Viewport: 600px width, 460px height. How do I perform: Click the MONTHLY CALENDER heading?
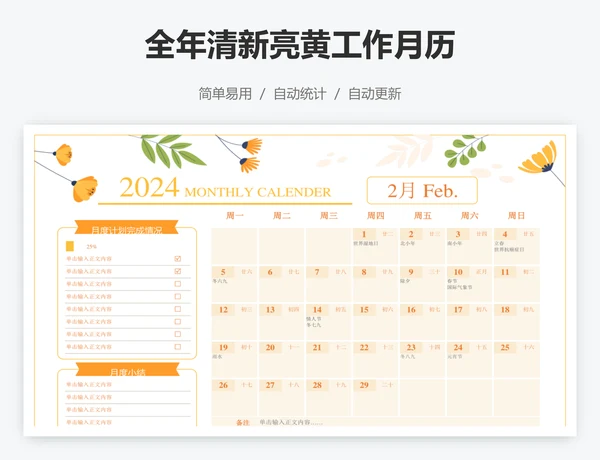pyautogui.click(x=258, y=192)
